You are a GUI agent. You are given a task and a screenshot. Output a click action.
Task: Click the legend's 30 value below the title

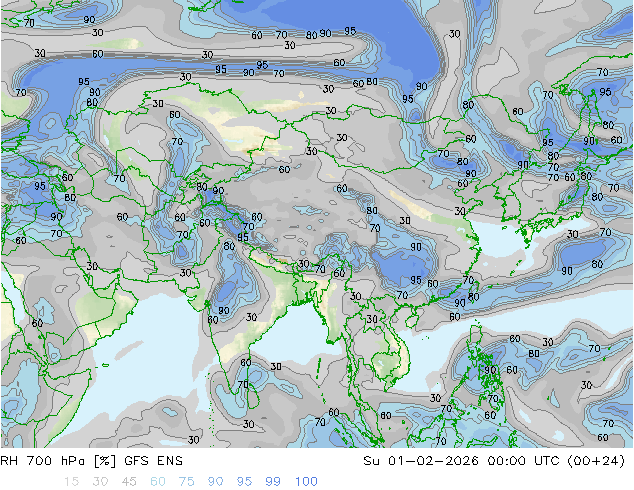(100, 482)
